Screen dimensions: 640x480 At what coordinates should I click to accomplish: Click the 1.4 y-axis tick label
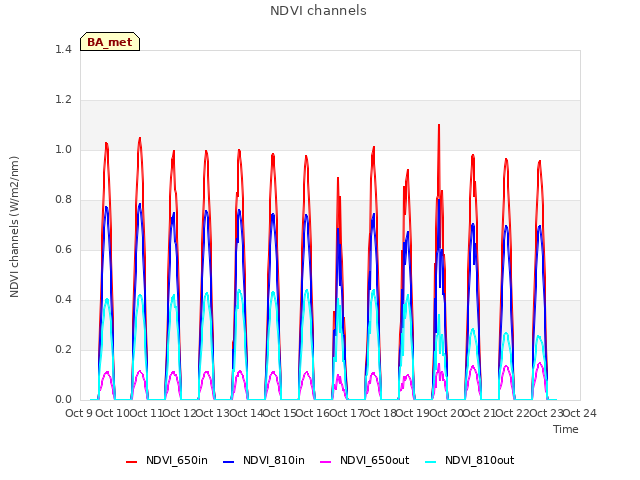point(63,49)
